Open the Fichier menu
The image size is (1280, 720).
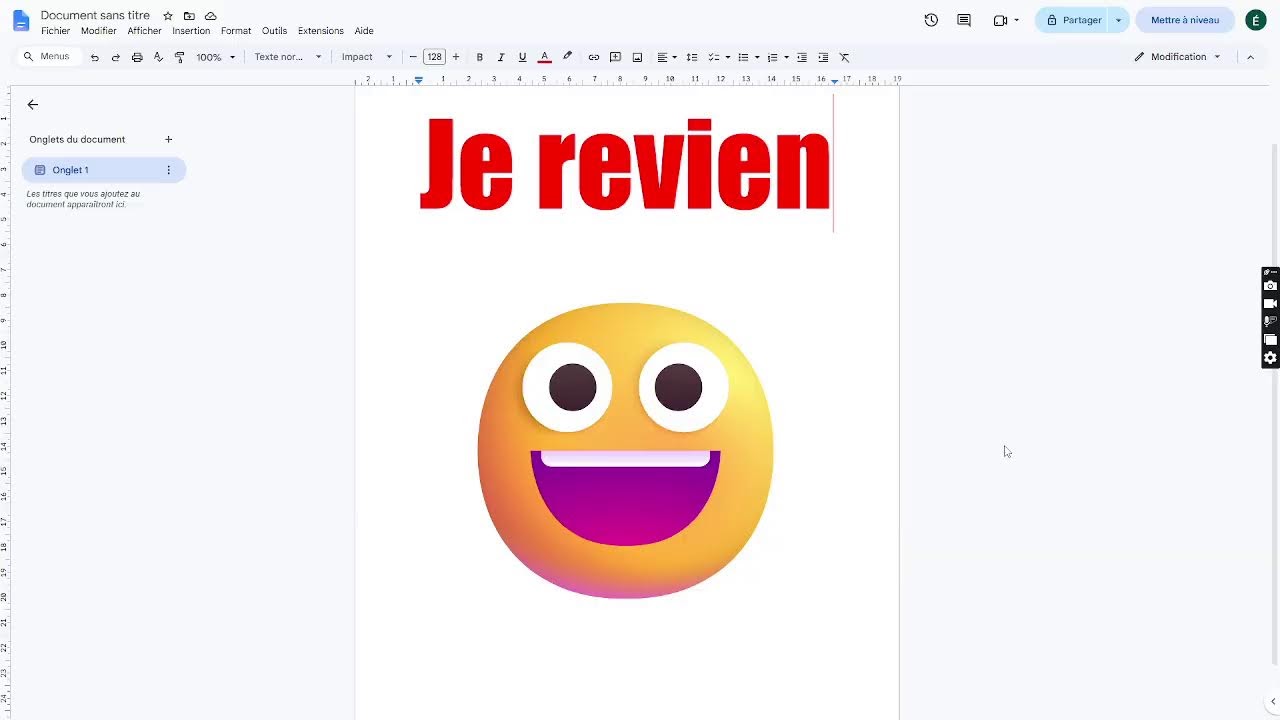click(55, 31)
